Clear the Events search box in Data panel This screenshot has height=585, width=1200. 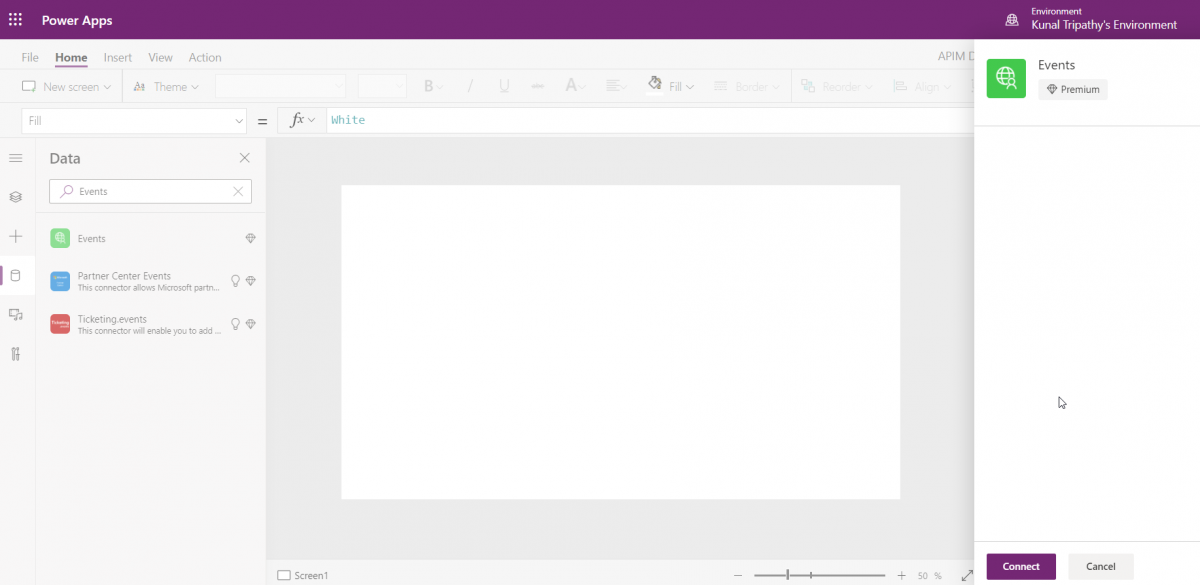(238, 191)
